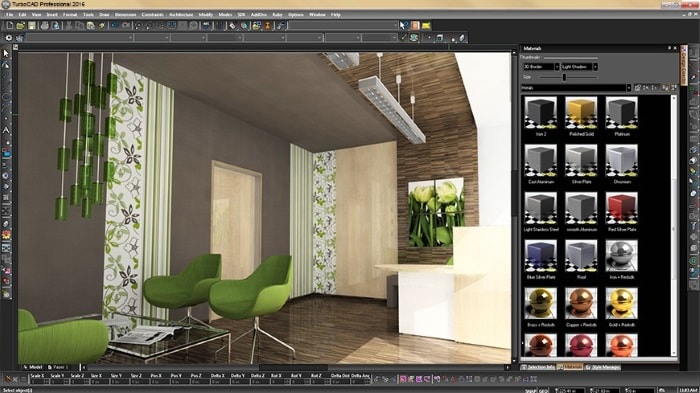Click the green globe icon on second toolbar
Screen dimensions: 700x393
tap(414, 38)
